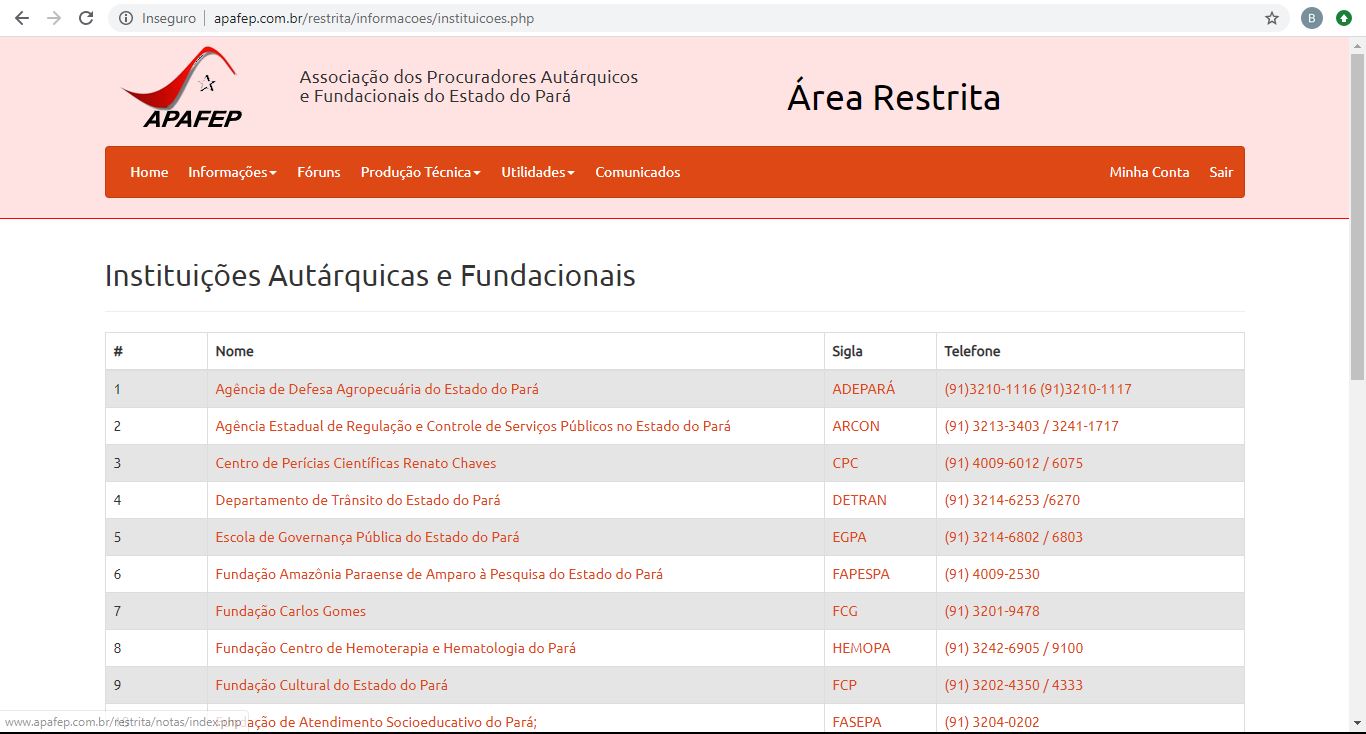This screenshot has width=1366, height=734.
Task: Click the APAFEP logo
Action: click(x=181, y=87)
